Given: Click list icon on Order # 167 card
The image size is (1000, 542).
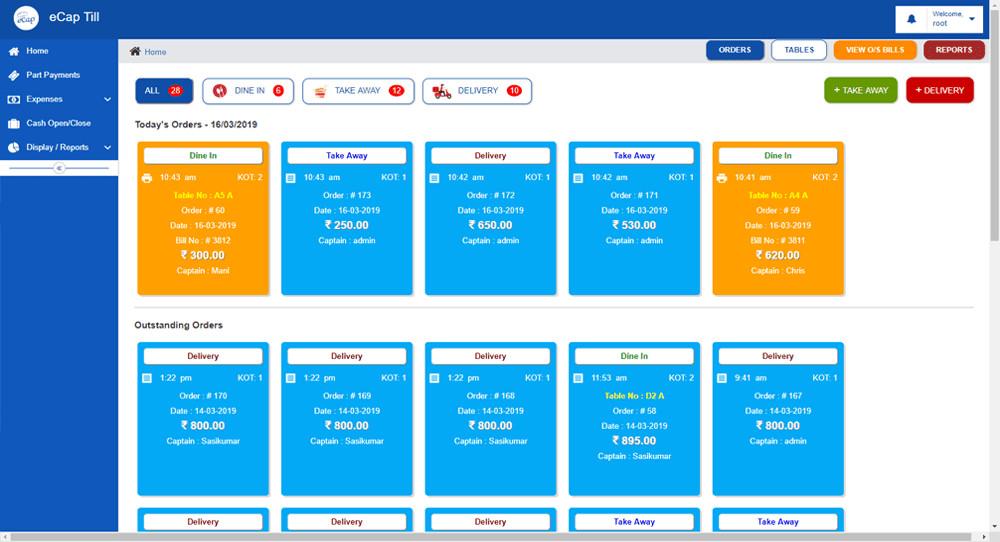Looking at the screenshot, I should [x=722, y=378].
